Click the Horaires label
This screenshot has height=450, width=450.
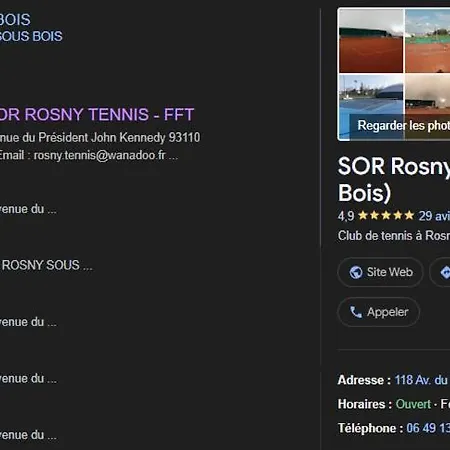[365, 404]
